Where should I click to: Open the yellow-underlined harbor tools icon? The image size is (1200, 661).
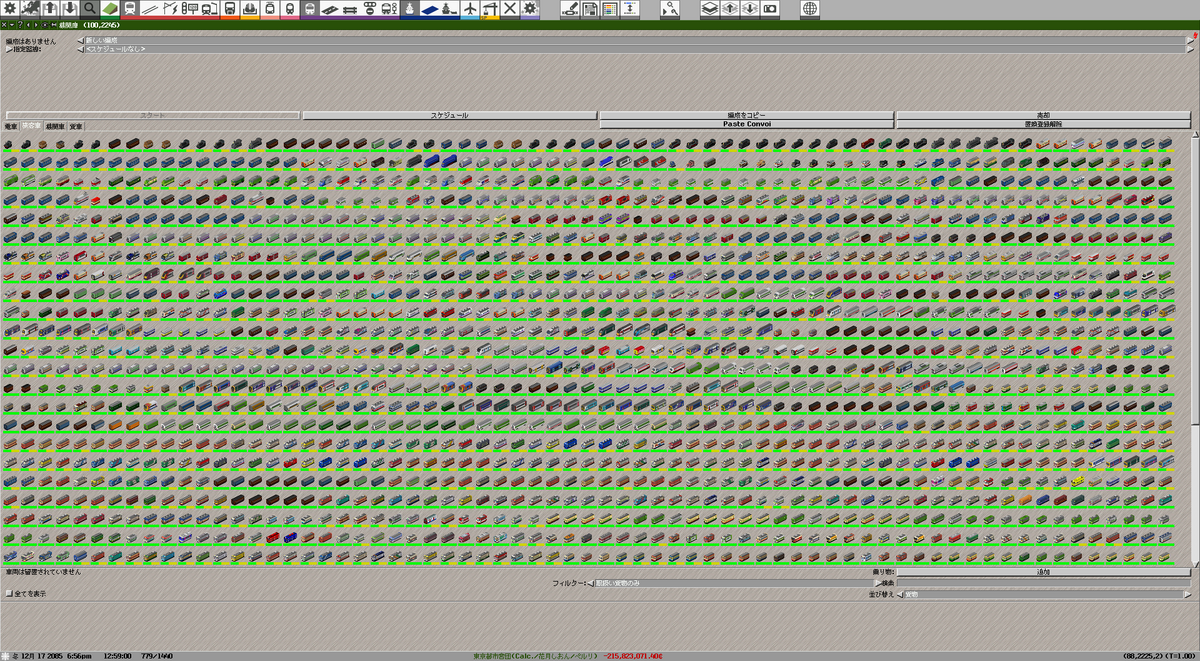250,10
